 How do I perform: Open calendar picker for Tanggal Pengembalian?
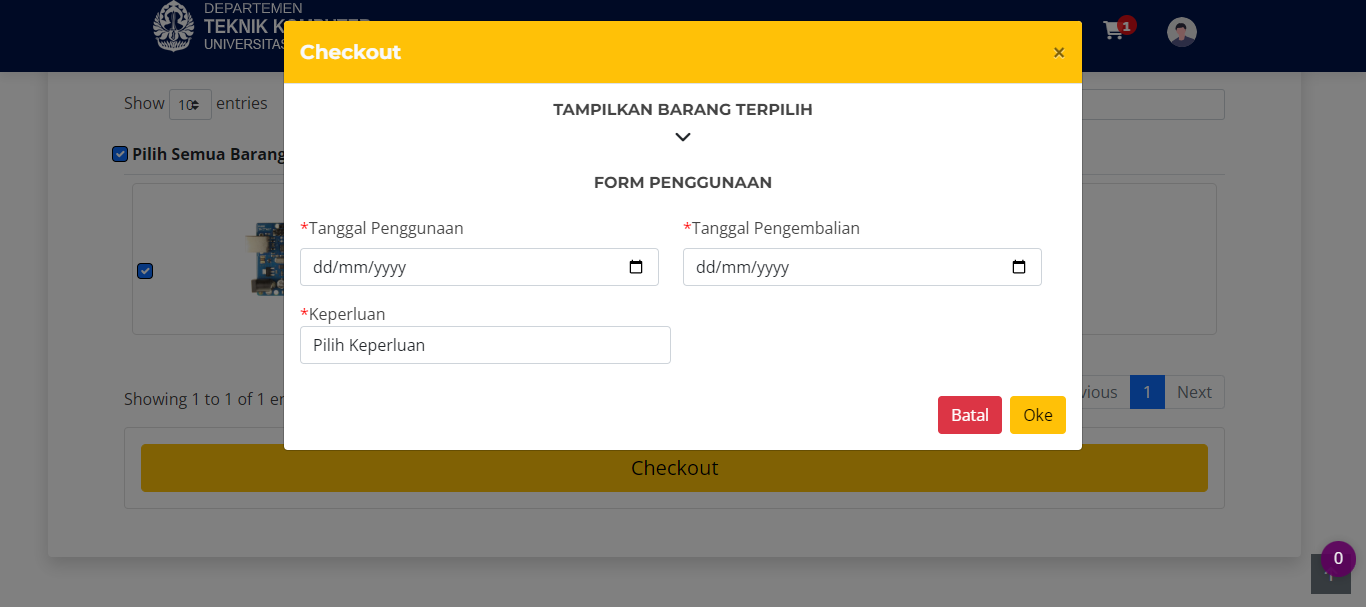(x=1019, y=267)
